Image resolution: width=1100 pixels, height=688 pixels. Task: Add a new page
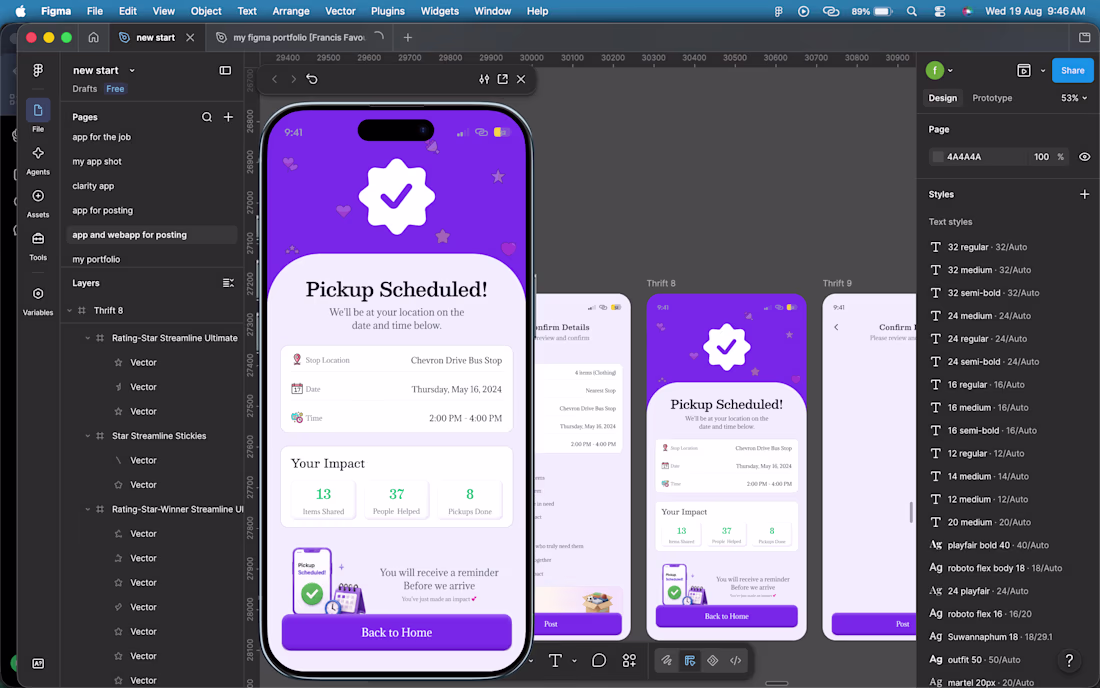228,117
